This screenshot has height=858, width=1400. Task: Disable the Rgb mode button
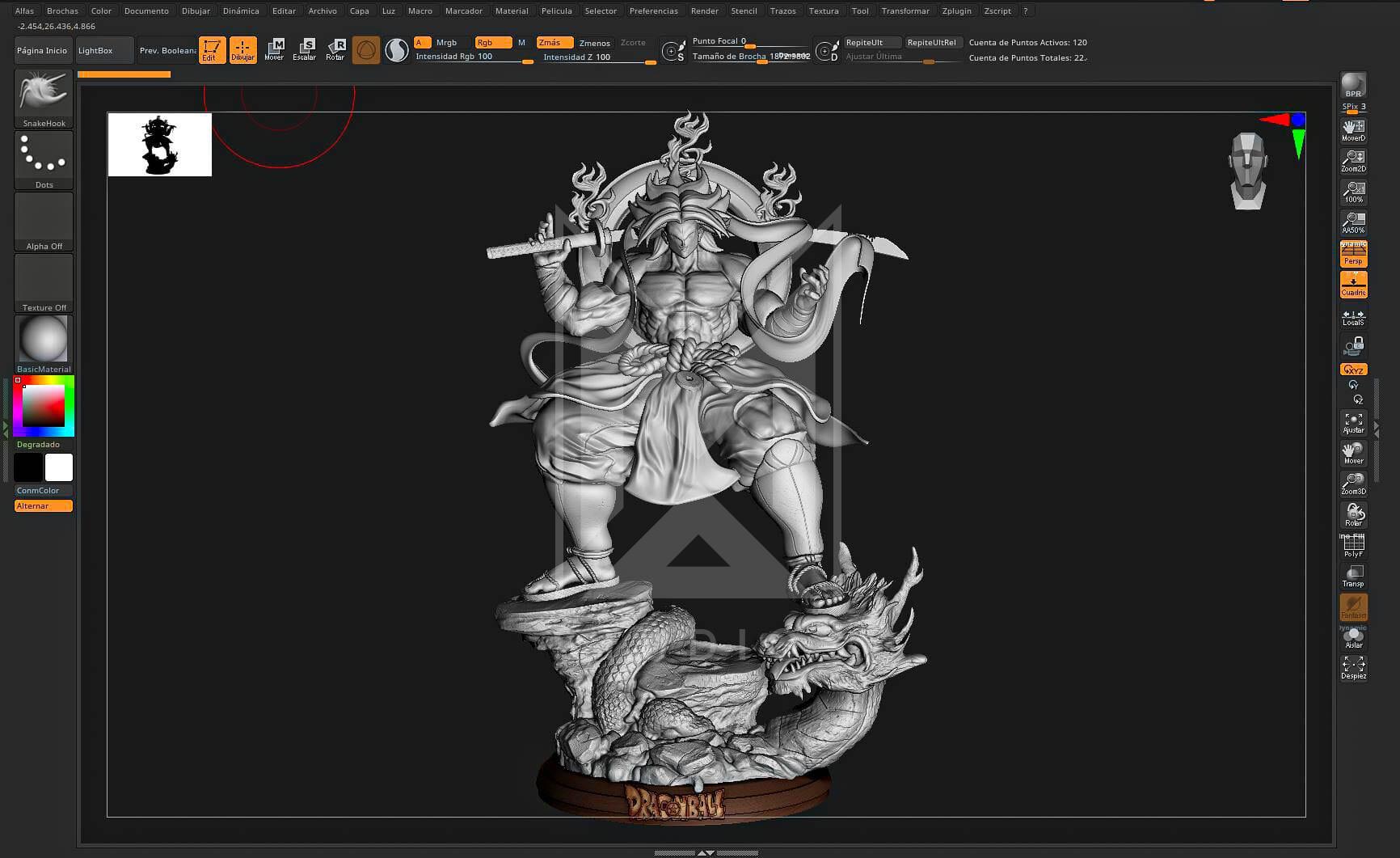(x=492, y=43)
